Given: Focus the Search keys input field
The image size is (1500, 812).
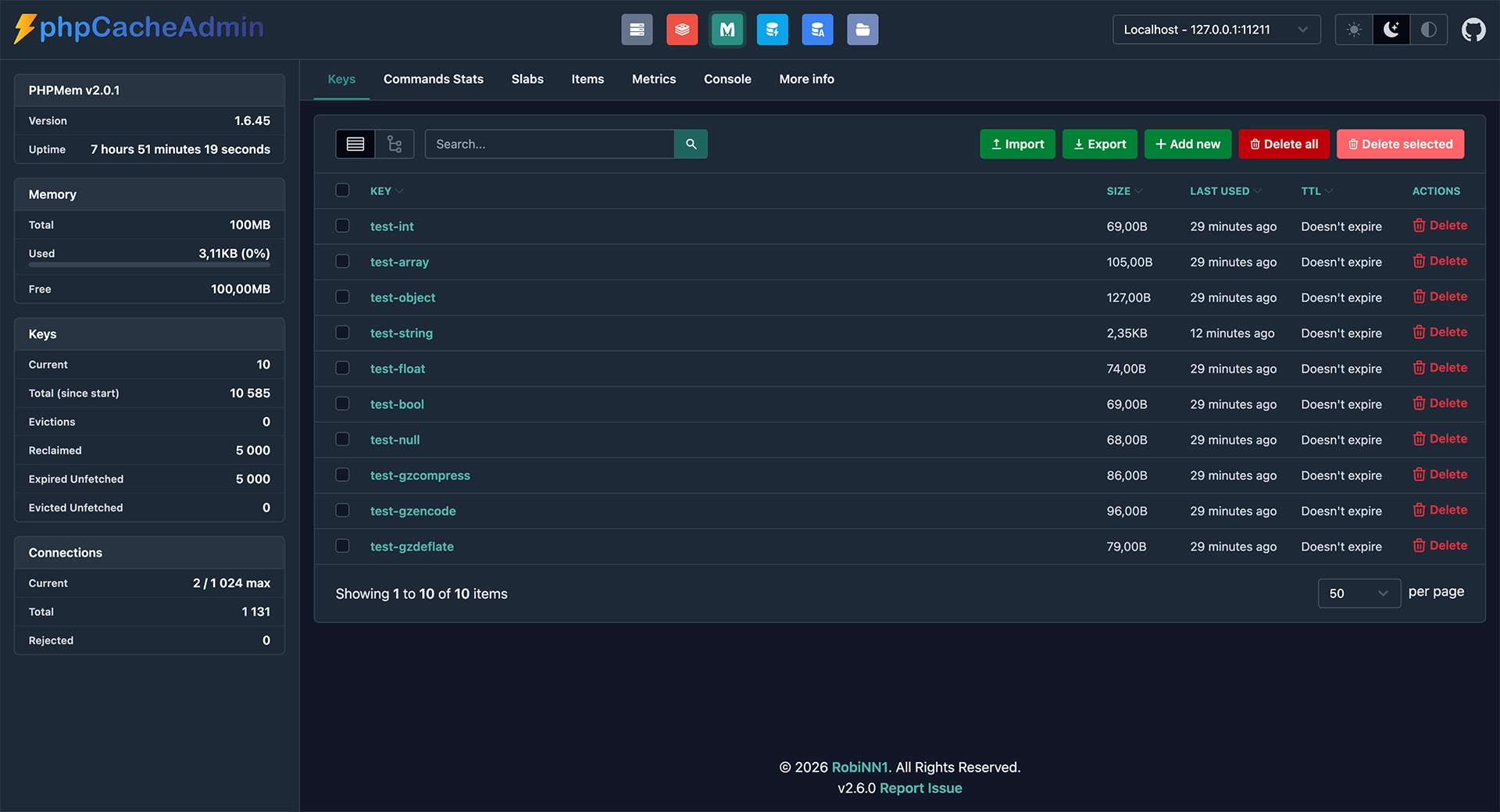Looking at the screenshot, I should [549, 144].
